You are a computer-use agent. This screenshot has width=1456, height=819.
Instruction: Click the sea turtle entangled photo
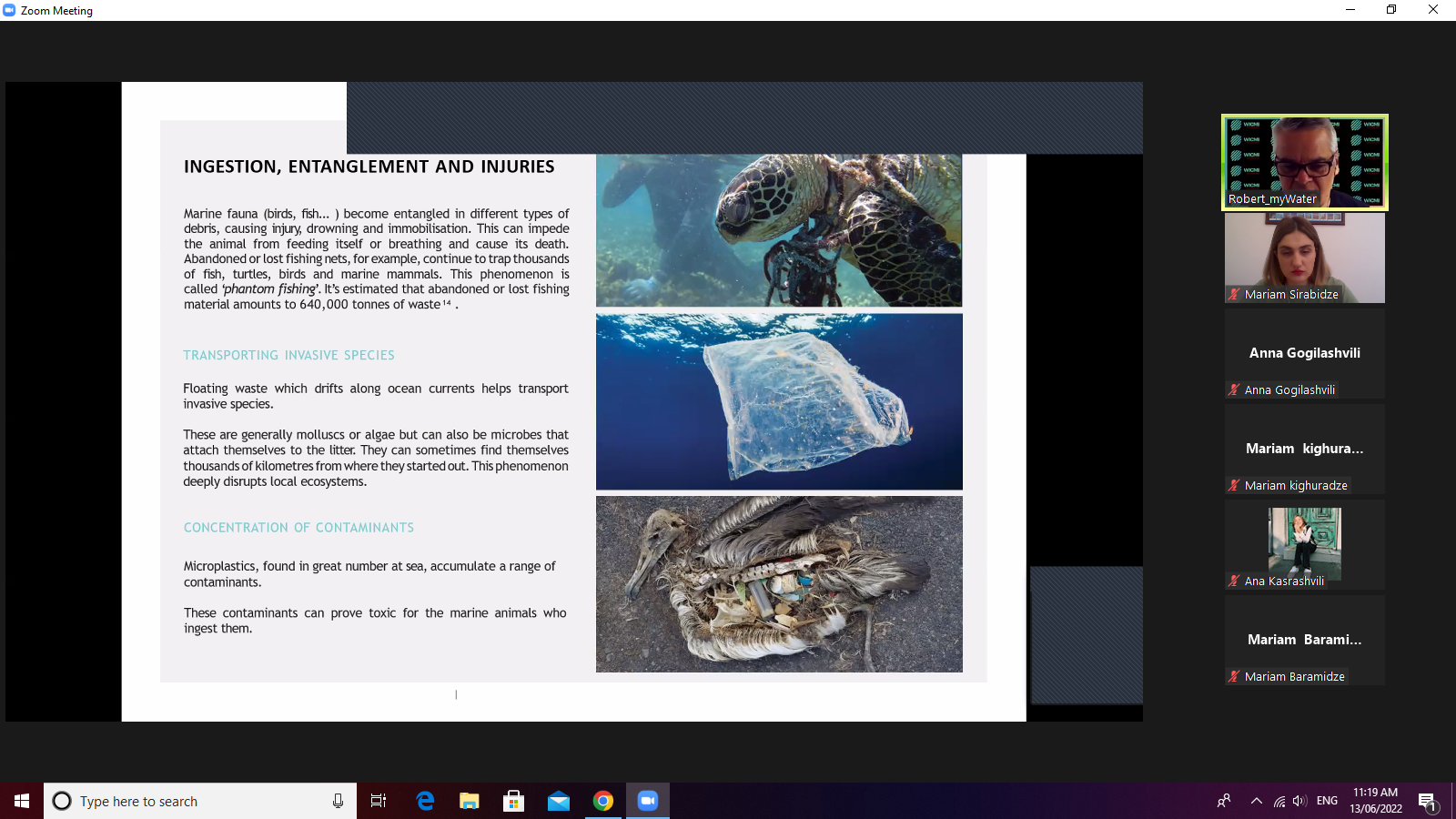779,230
